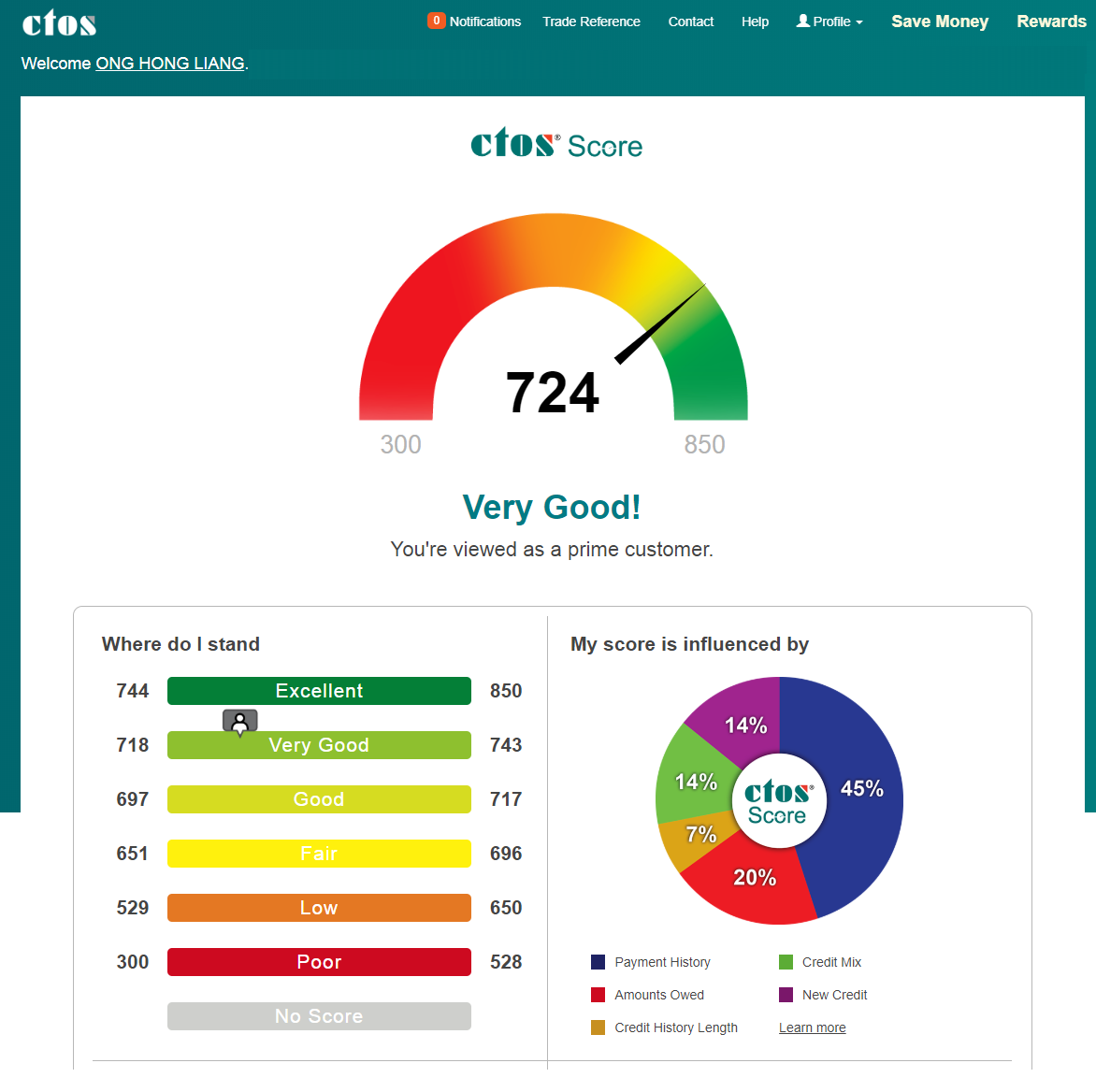This screenshot has height=1092, width=1096.
Task: Click the Credit History Length legend swatch
Action: [x=598, y=1027]
